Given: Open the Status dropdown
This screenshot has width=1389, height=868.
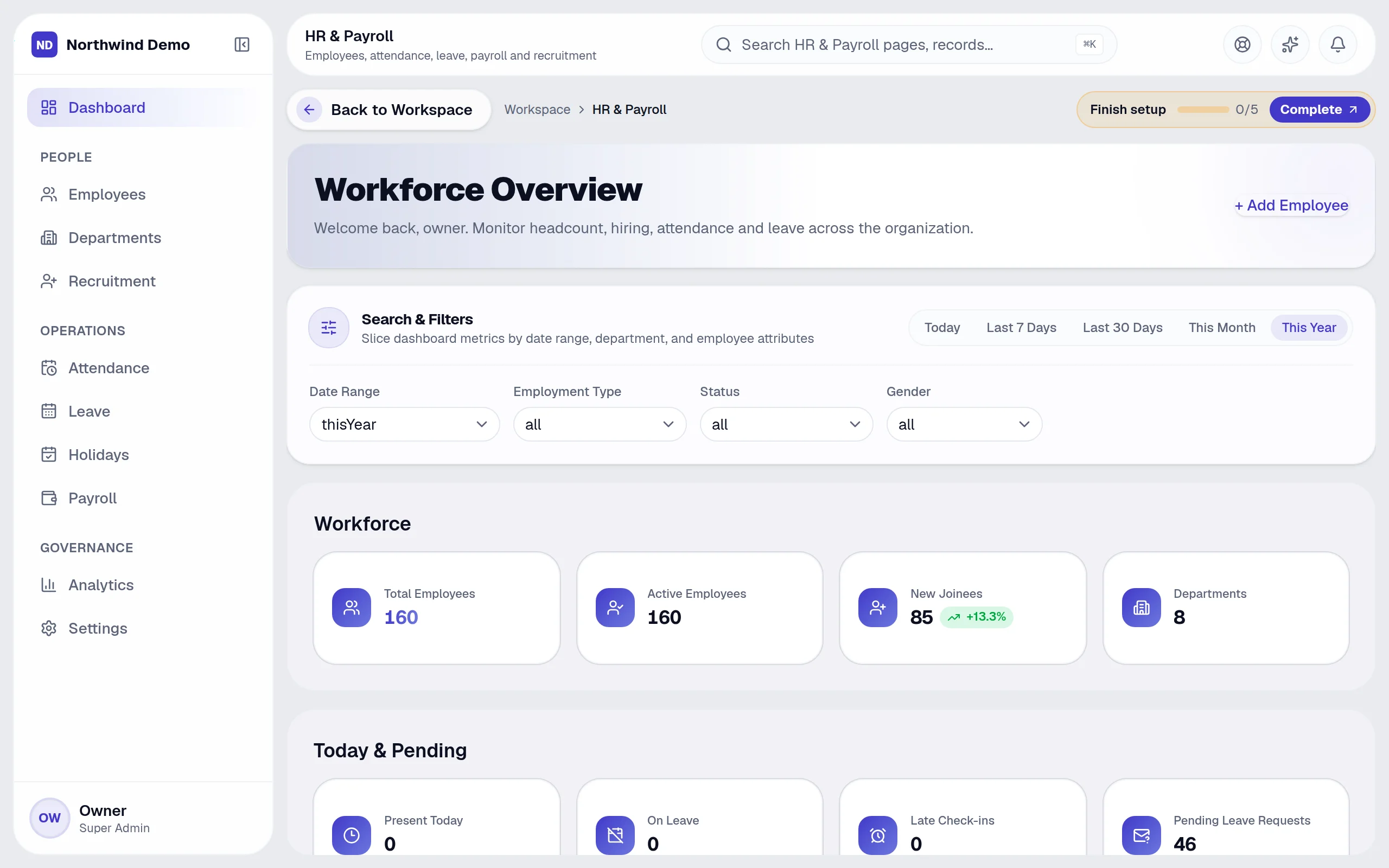Looking at the screenshot, I should click(x=786, y=424).
